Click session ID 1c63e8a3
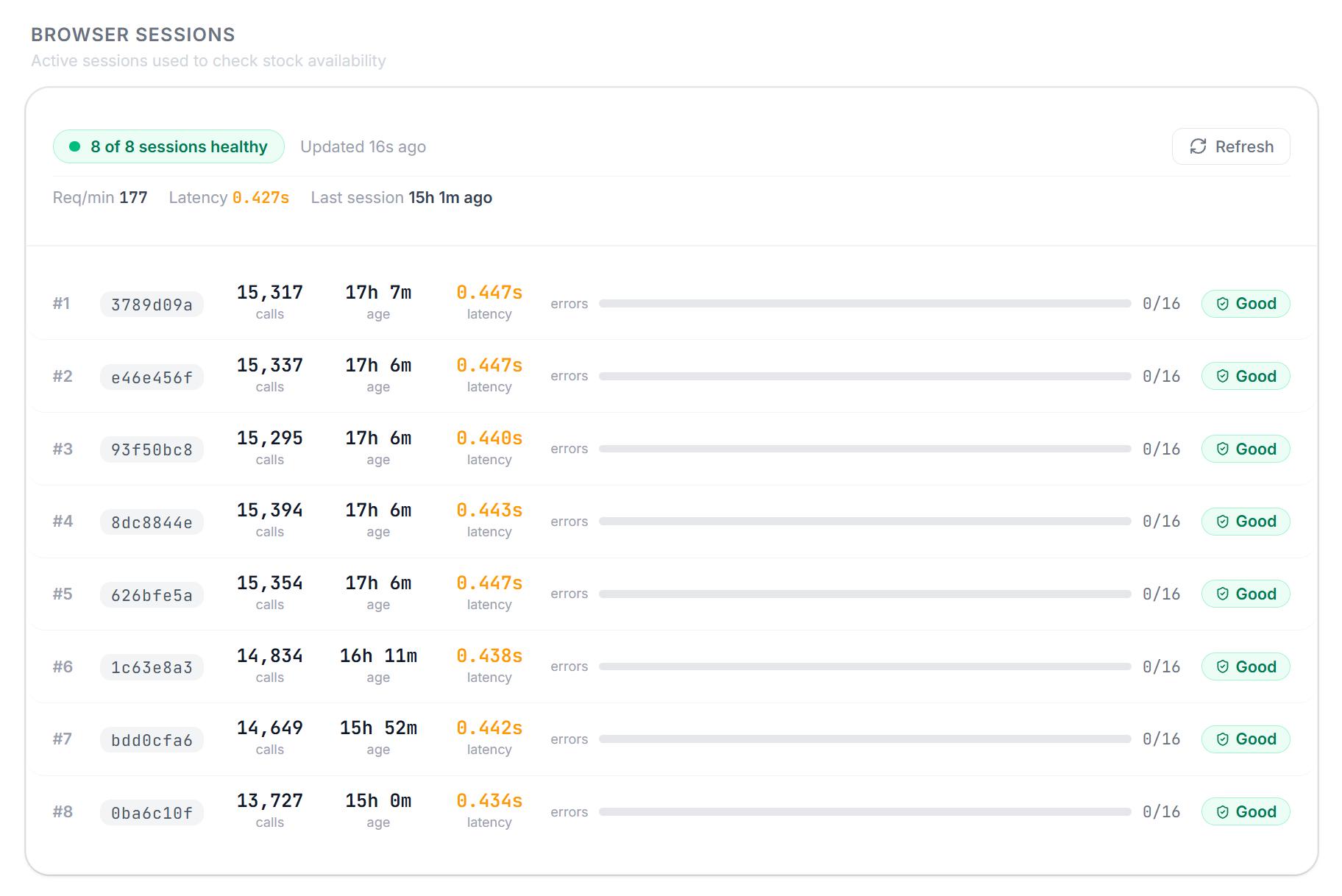1342x896 pixels. point(152,667)
